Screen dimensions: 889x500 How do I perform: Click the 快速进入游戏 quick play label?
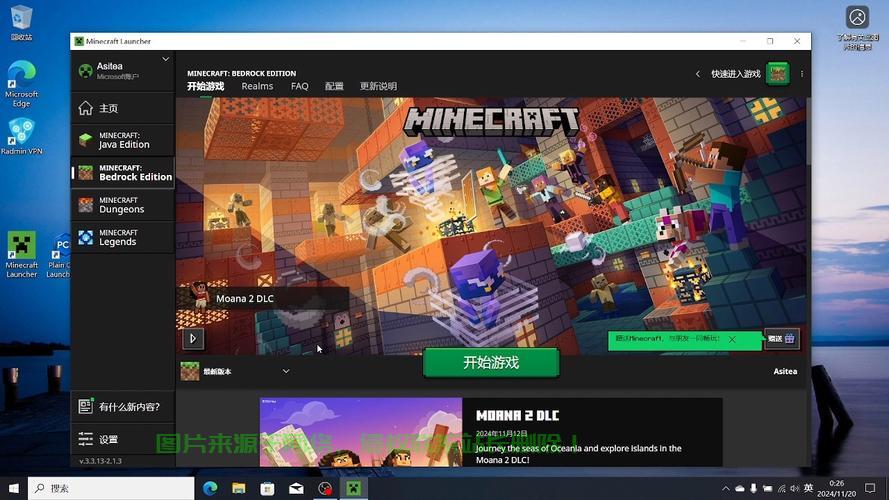736,74
